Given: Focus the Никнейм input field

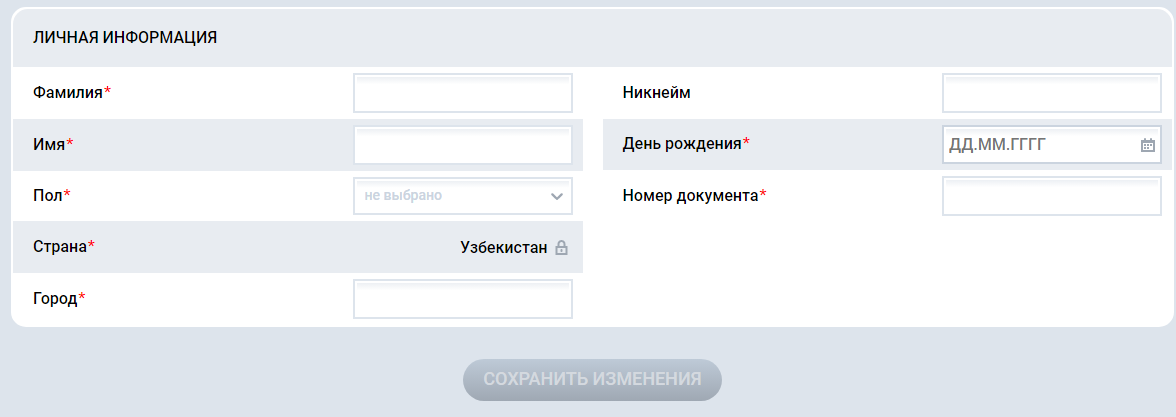Looking at the screenshot, I should pyautogui.click(x=1052, y=93).
